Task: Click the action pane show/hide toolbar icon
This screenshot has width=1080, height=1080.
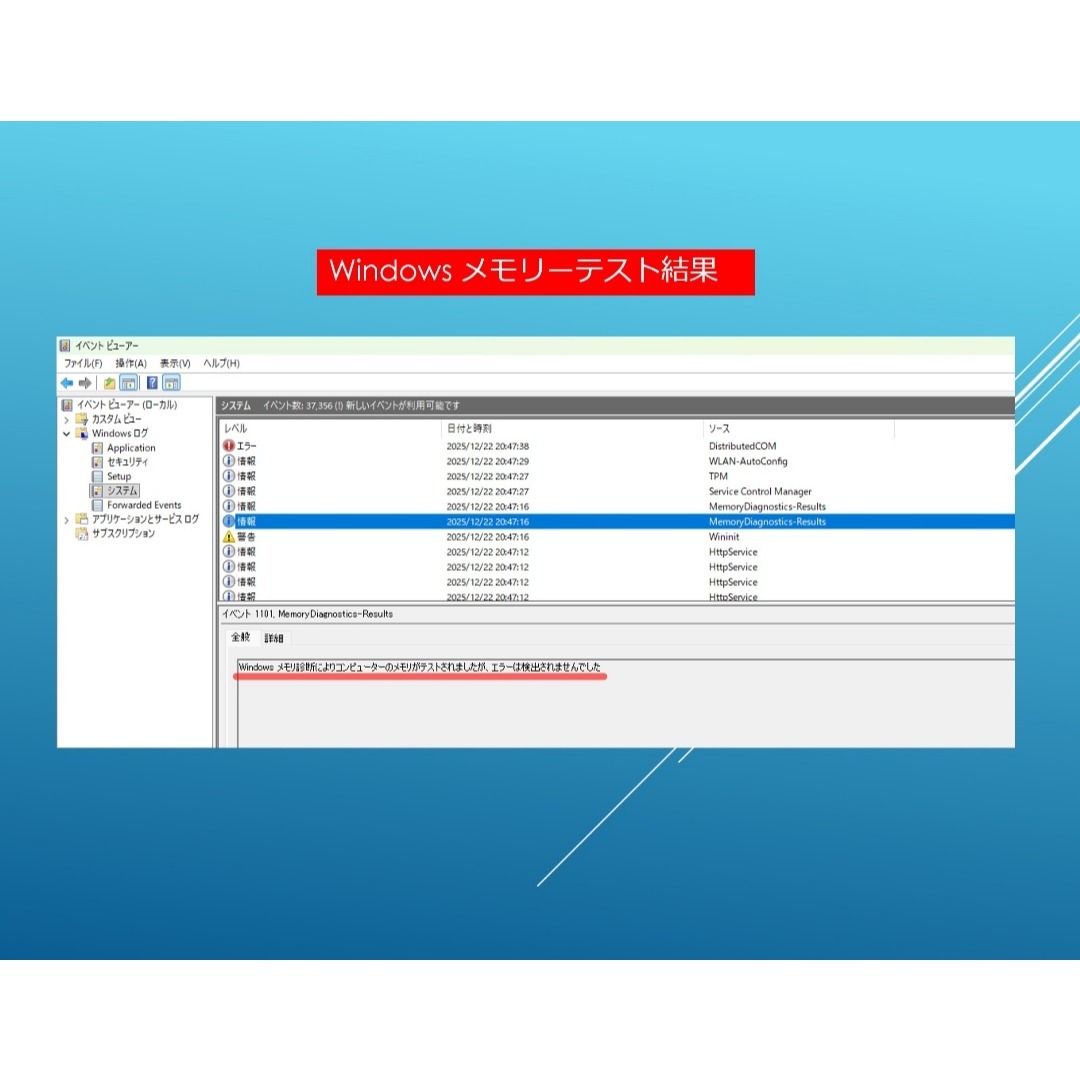Action: 171,383
